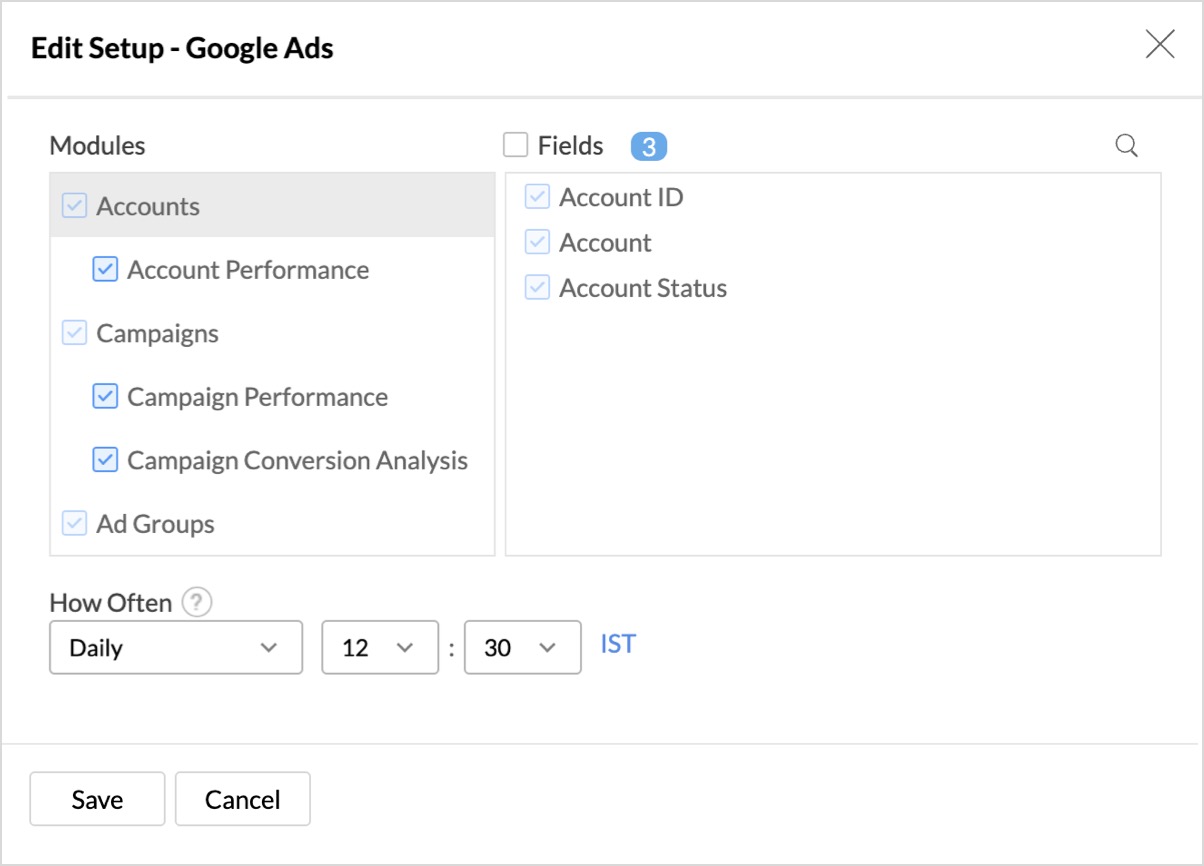1204x866 pixels.
Task: Click the Cancel button
Action: (x=243, y=799)
